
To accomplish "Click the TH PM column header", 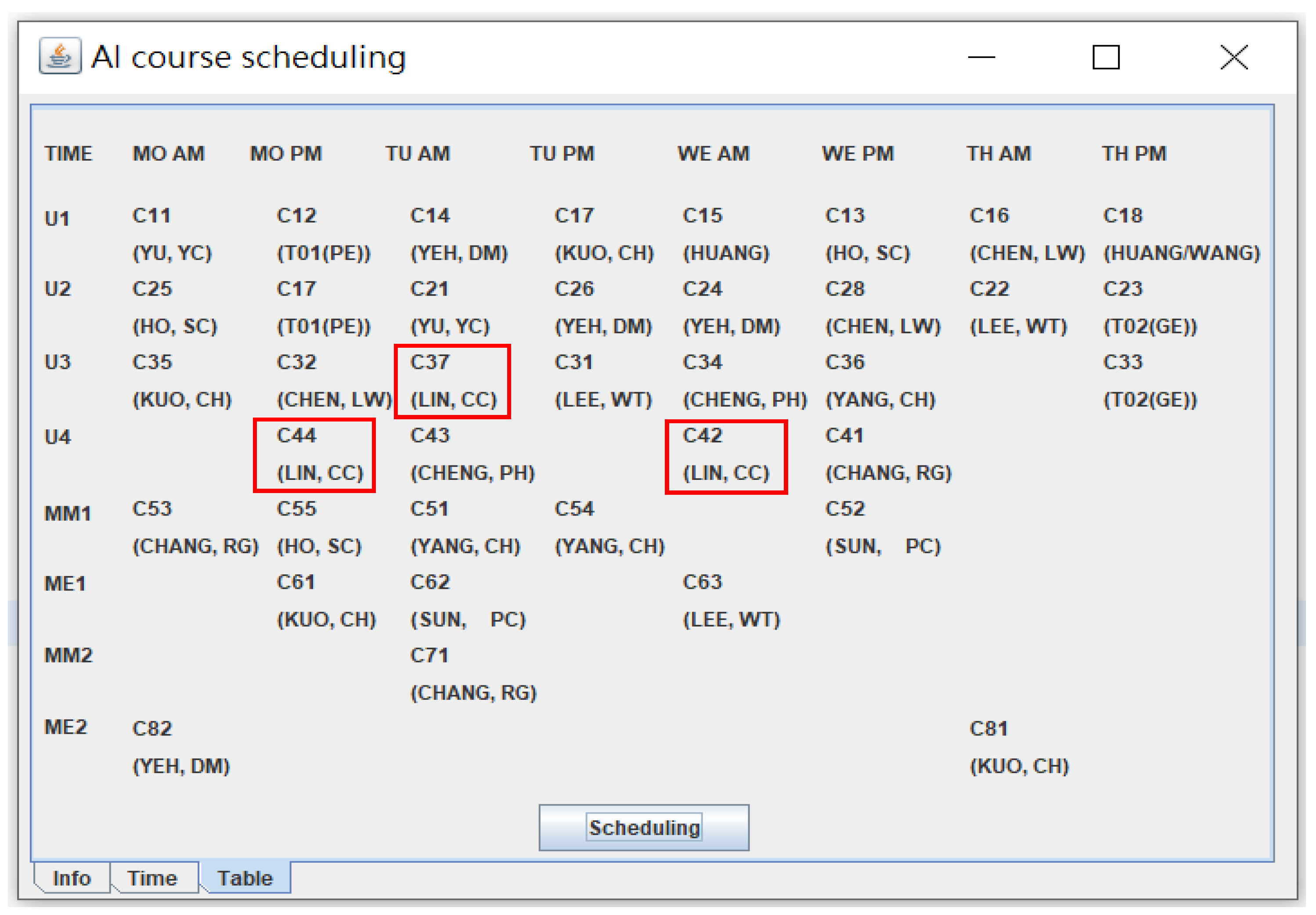I will pos(1134,153).
